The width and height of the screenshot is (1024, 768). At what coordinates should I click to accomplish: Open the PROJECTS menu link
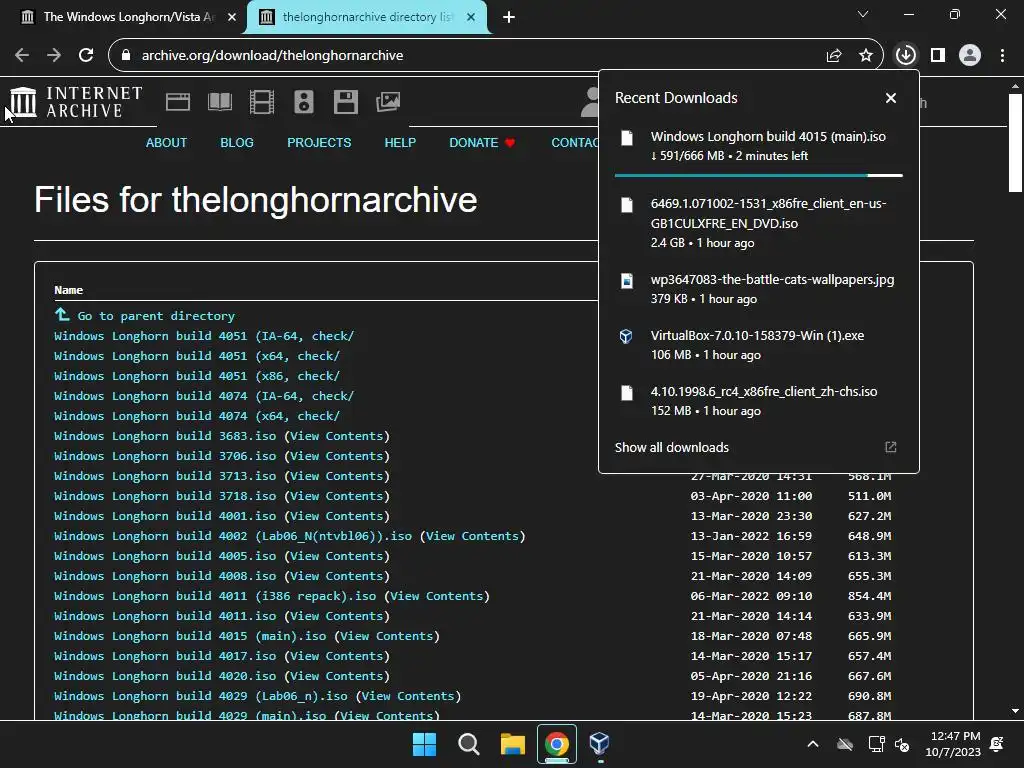click(x=319, y=142)
